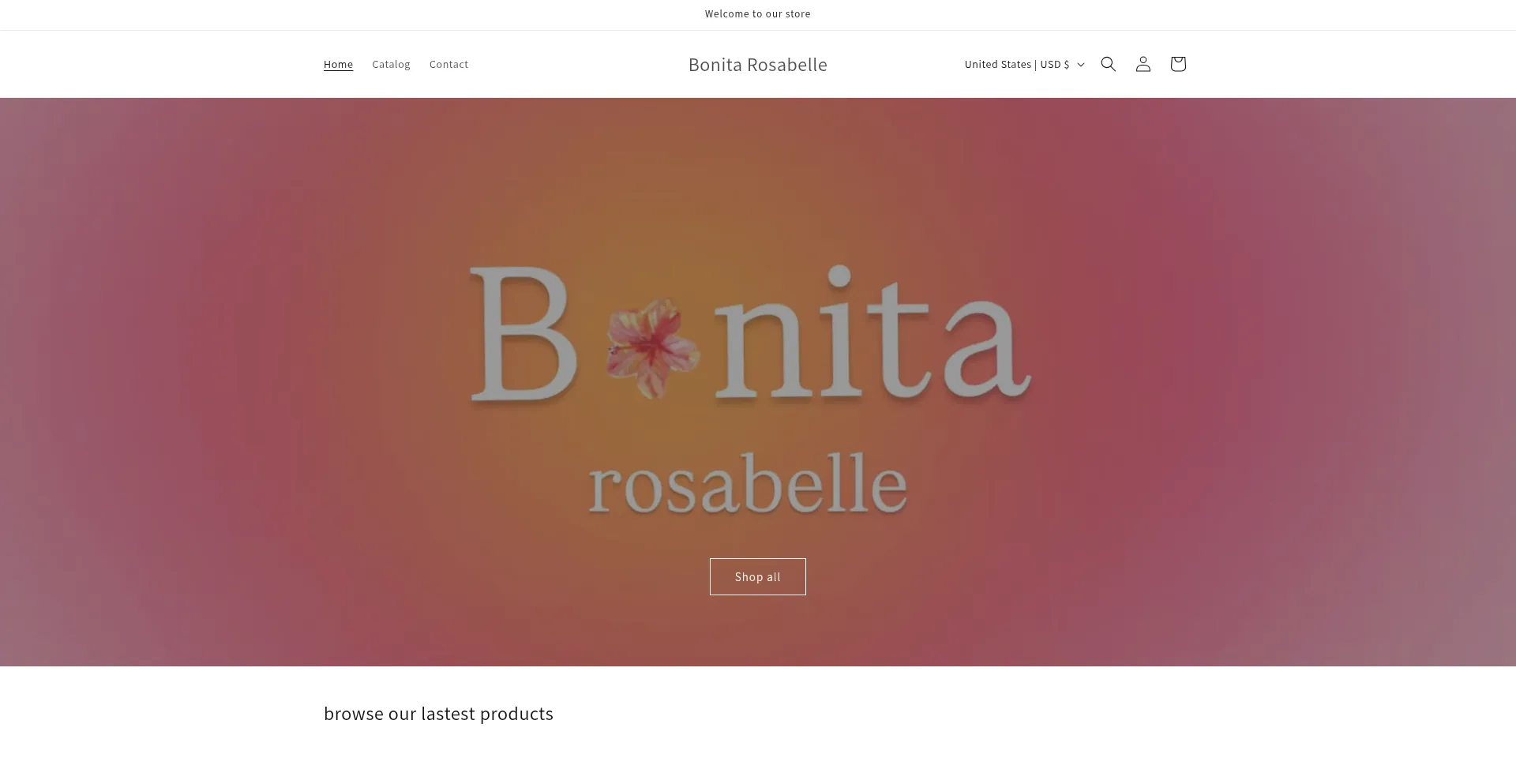Screen dimensions: 1516x784
Task: Click the large letter 'B' in the banner
Action: pos(520,335)
